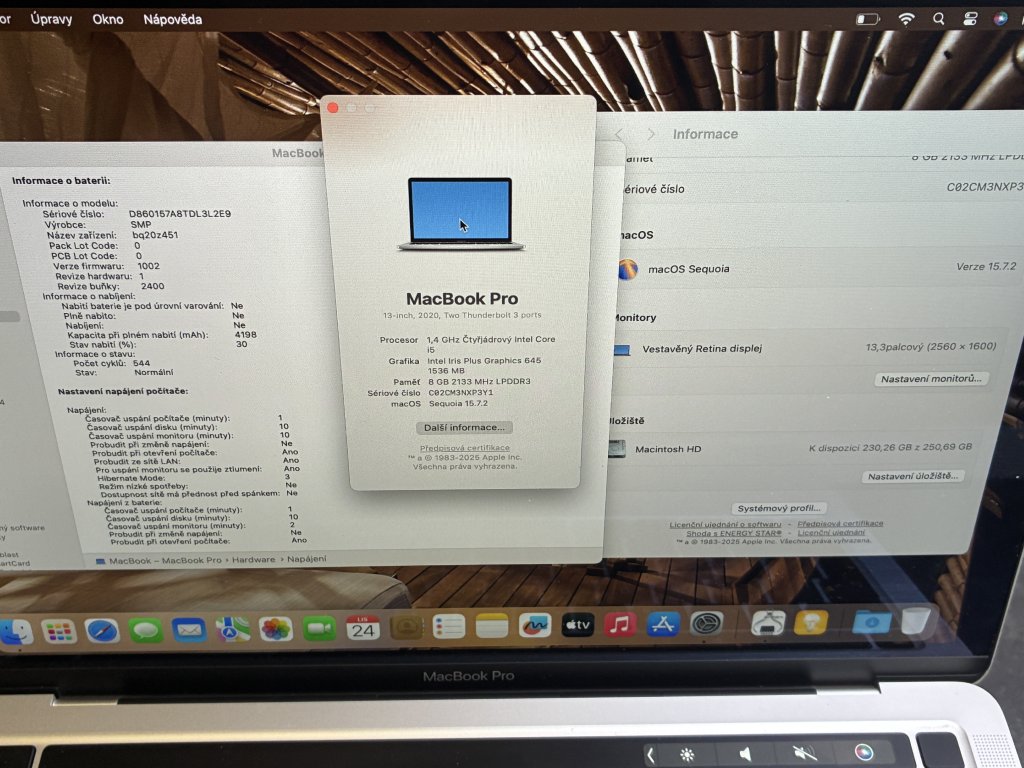Open Spotlight search in menu bar
The width and height of the screenshot is (1024, 768).
pos(938,19)
